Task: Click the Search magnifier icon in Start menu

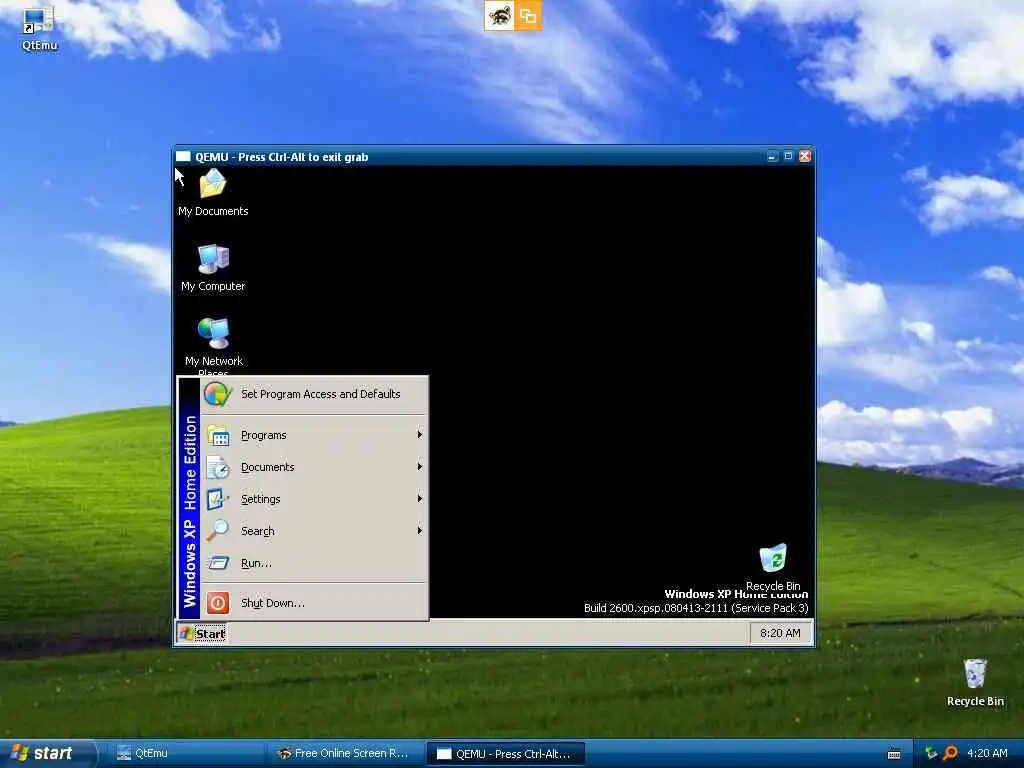Action: 218,530
